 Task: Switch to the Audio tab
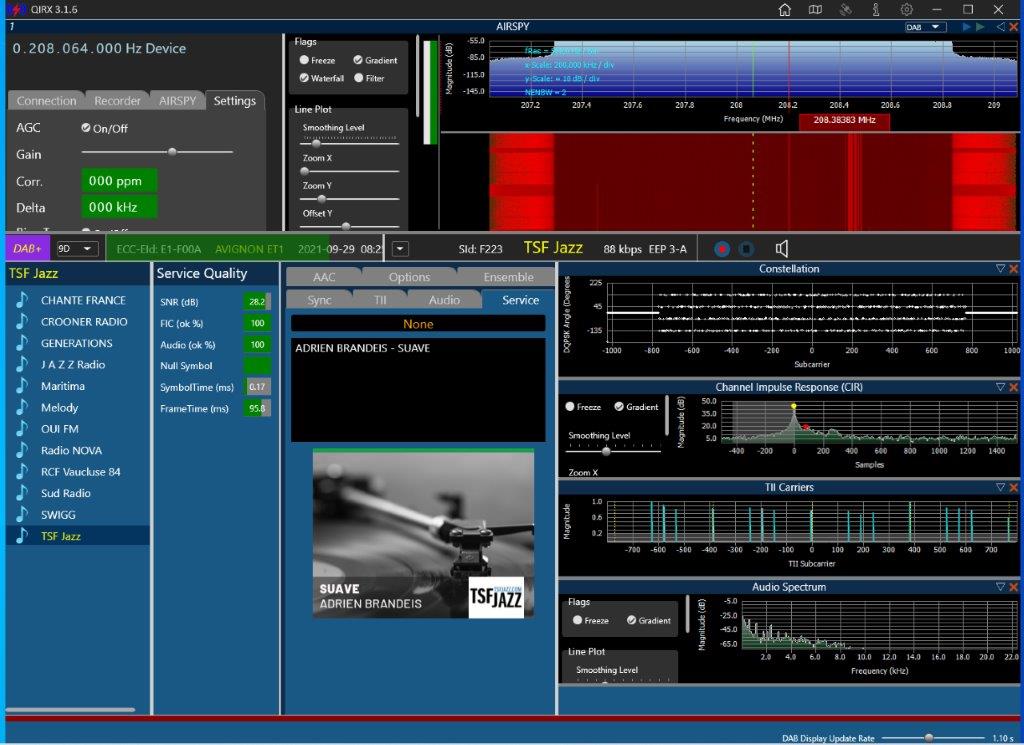[444, 300]
